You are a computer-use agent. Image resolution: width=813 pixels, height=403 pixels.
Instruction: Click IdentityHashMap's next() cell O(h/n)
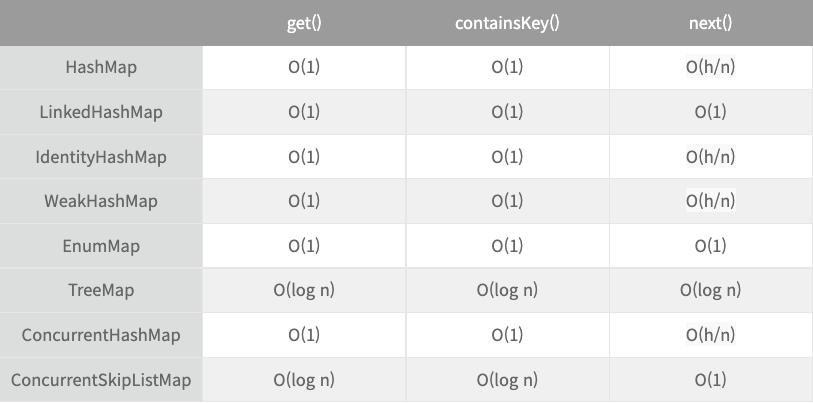pos(710,157)
